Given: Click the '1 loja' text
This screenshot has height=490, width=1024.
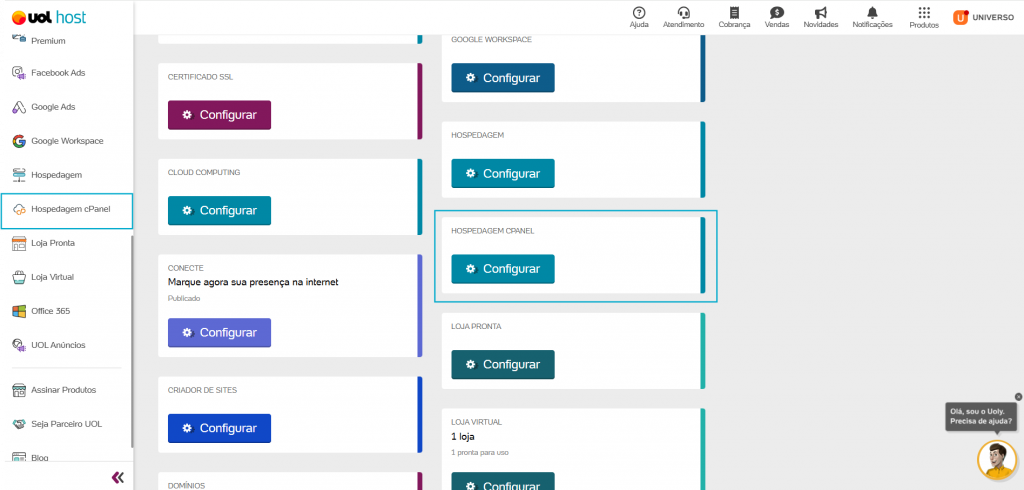Looking at the screenshot, I should 462,436.
